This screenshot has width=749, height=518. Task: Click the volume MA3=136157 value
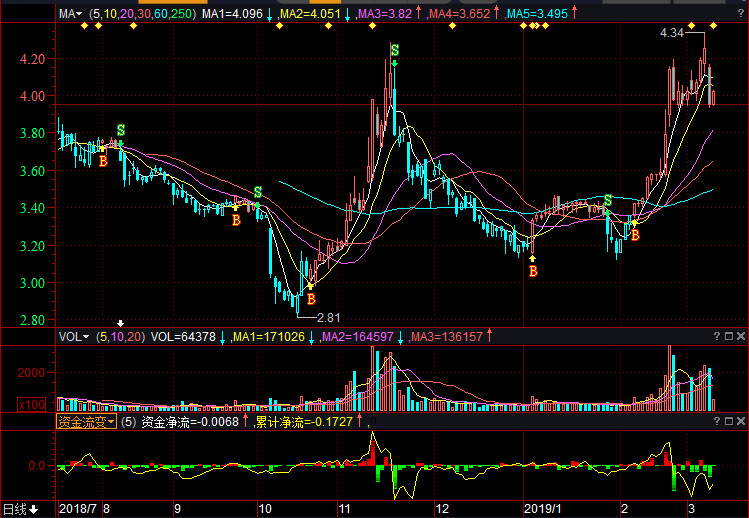pyautogui.click(x=447, y=337)
